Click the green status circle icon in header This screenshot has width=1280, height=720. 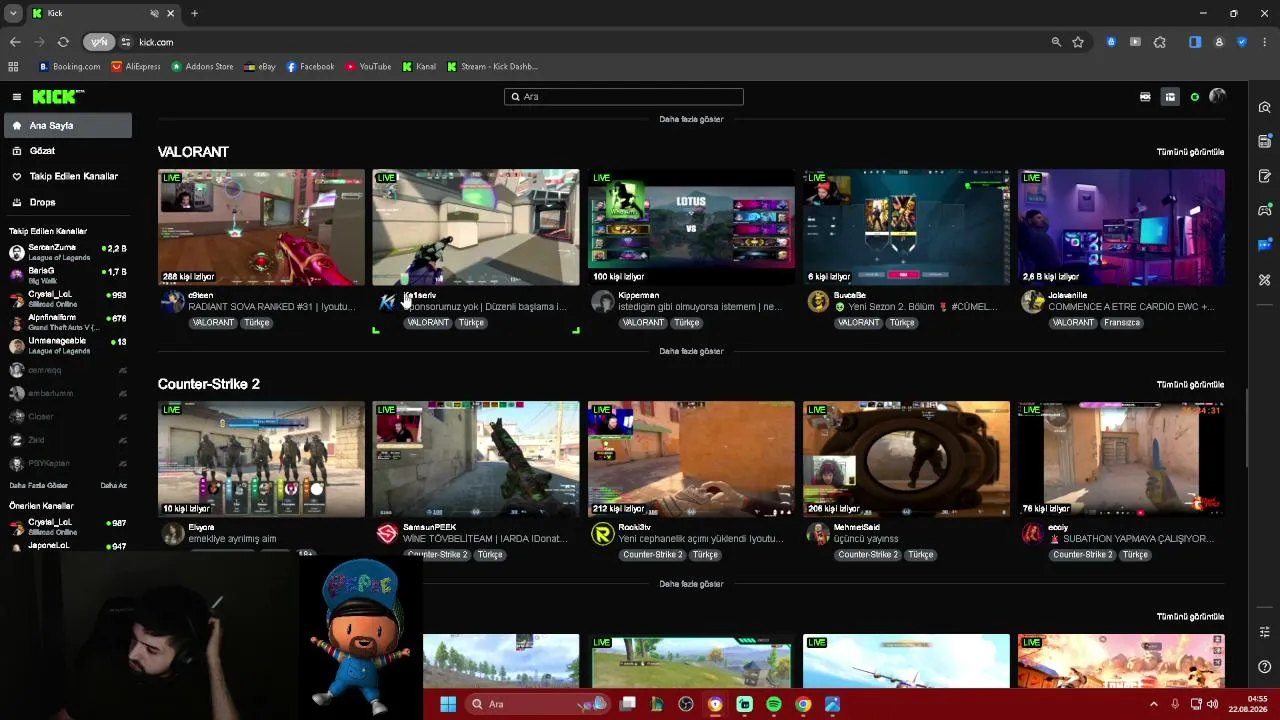coord(1194,97)
